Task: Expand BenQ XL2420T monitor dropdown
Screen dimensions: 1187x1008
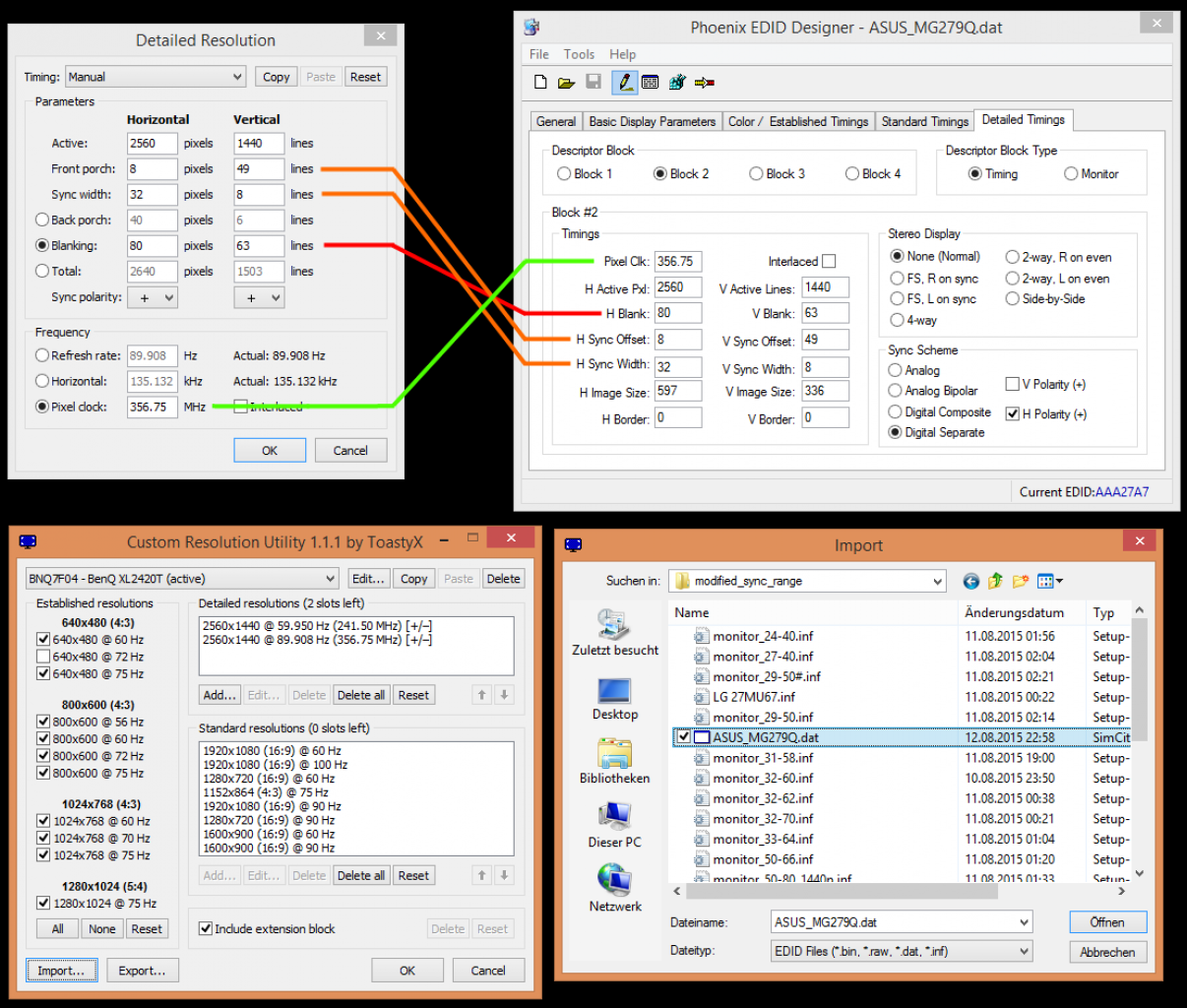Action: (182, 579)
